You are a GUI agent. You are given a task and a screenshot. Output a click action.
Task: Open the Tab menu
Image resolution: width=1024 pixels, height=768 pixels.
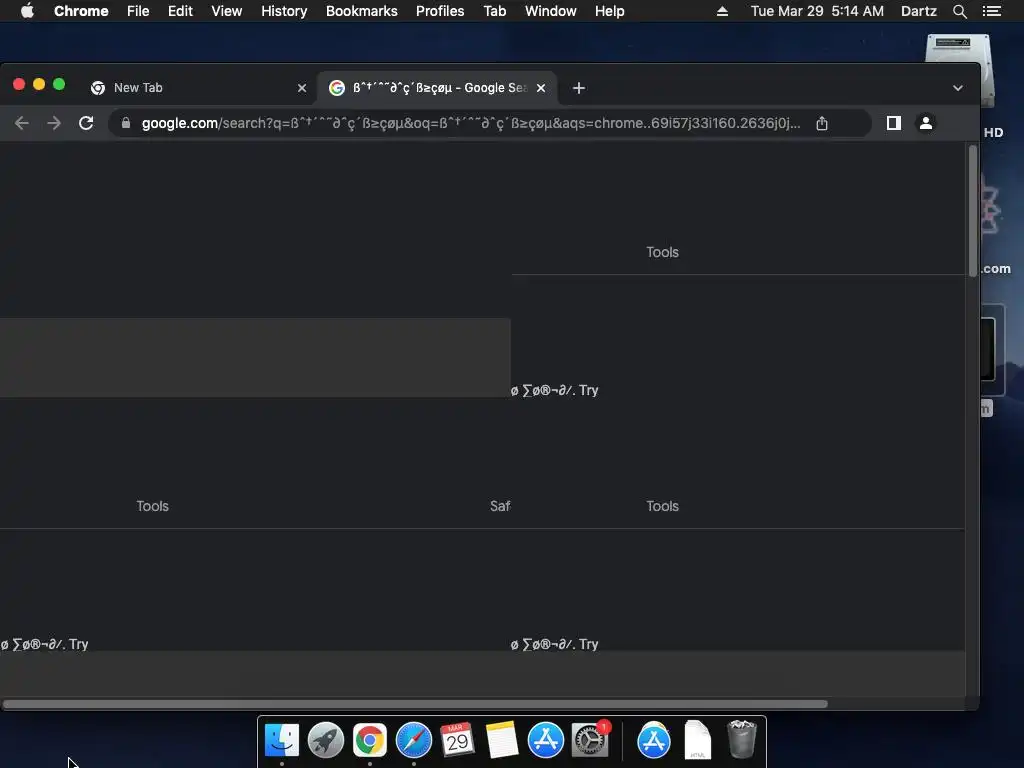(494, 11)
